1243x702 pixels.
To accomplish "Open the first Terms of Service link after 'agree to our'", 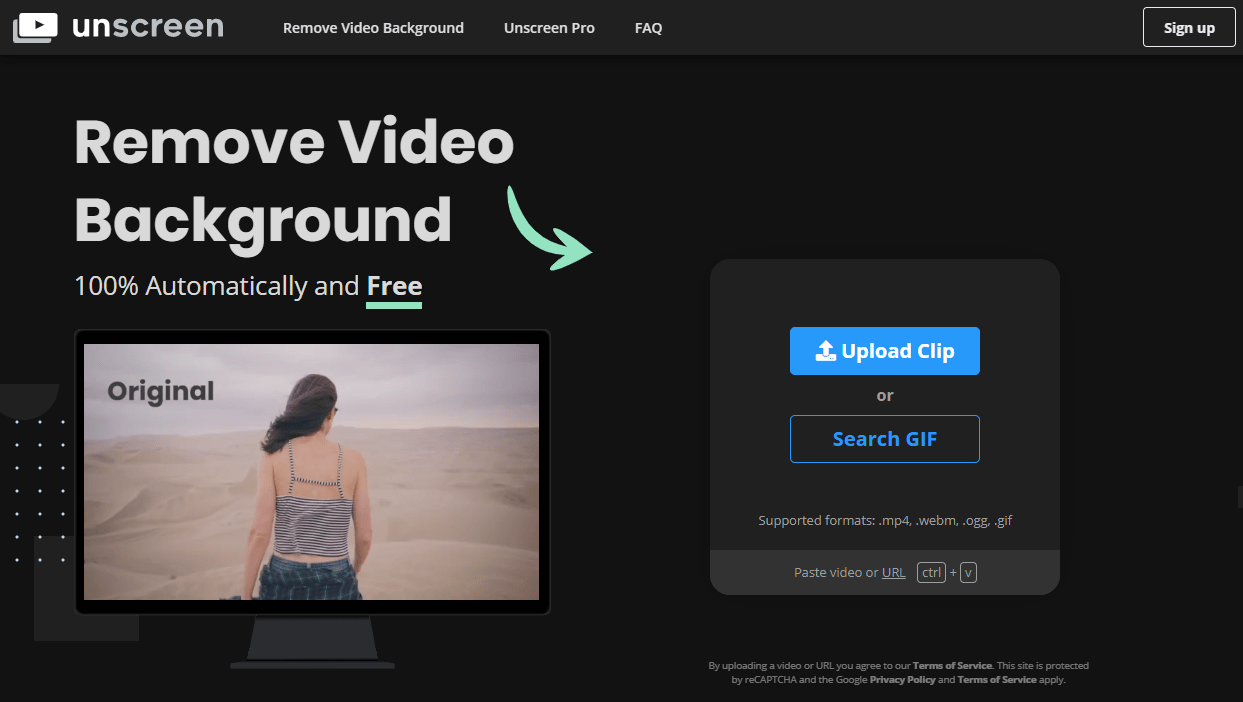I will 952,665.
